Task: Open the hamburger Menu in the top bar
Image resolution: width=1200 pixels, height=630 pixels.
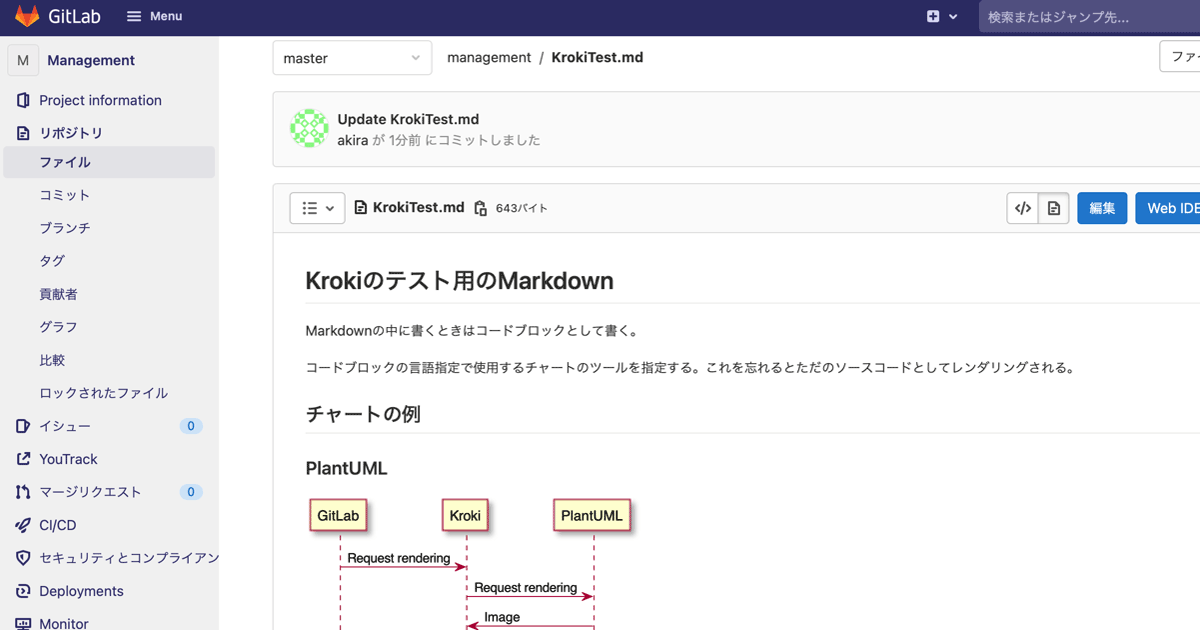Action: (x=155, y=16)
